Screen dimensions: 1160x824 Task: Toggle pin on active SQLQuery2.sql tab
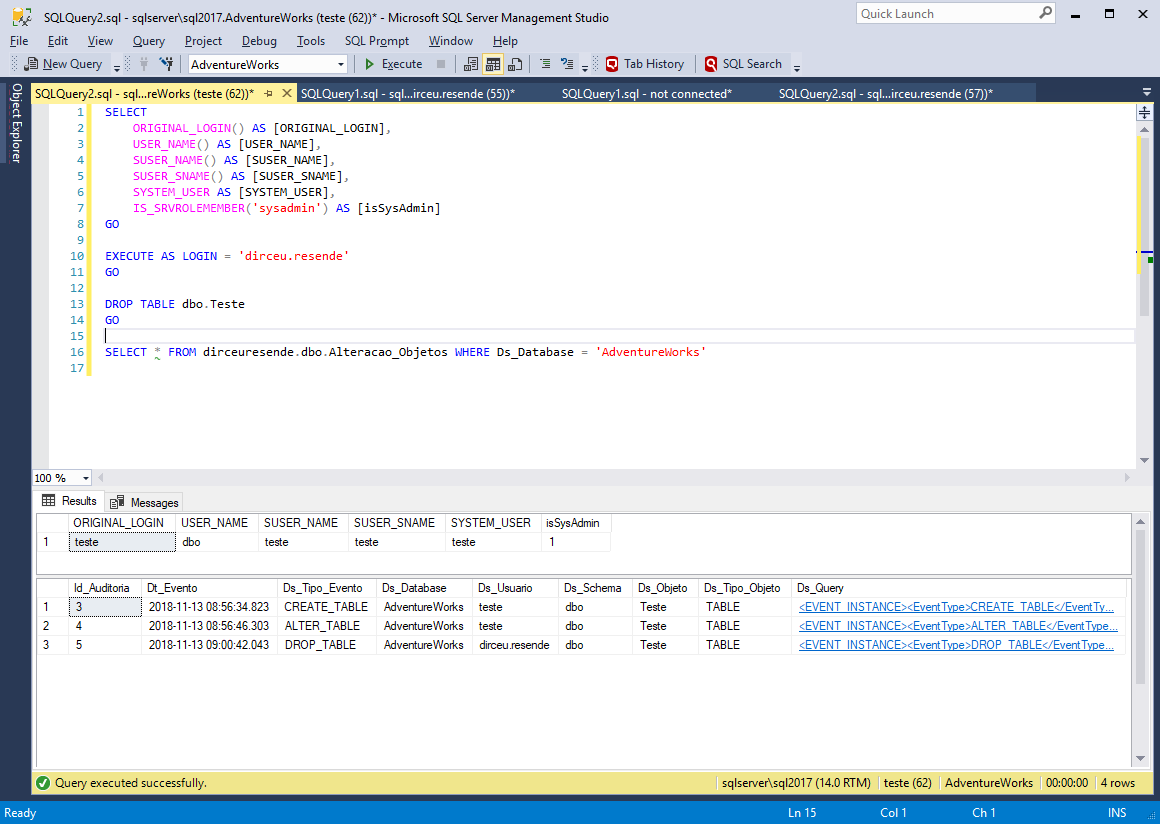[269, 93]
